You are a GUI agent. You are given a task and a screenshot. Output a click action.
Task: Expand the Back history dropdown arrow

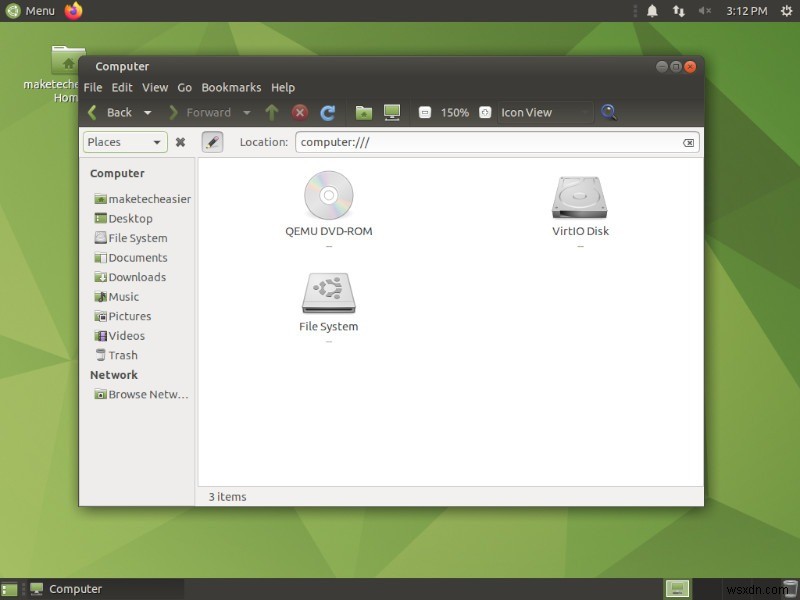[x=148, y=113]
